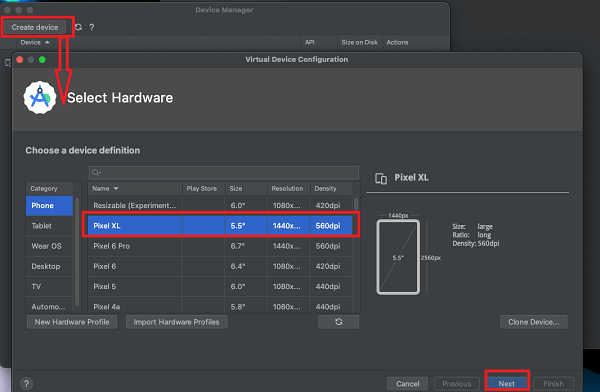Click the category list scrollbar
Viewport: 600px width, 392px height.
pos(77,251)
